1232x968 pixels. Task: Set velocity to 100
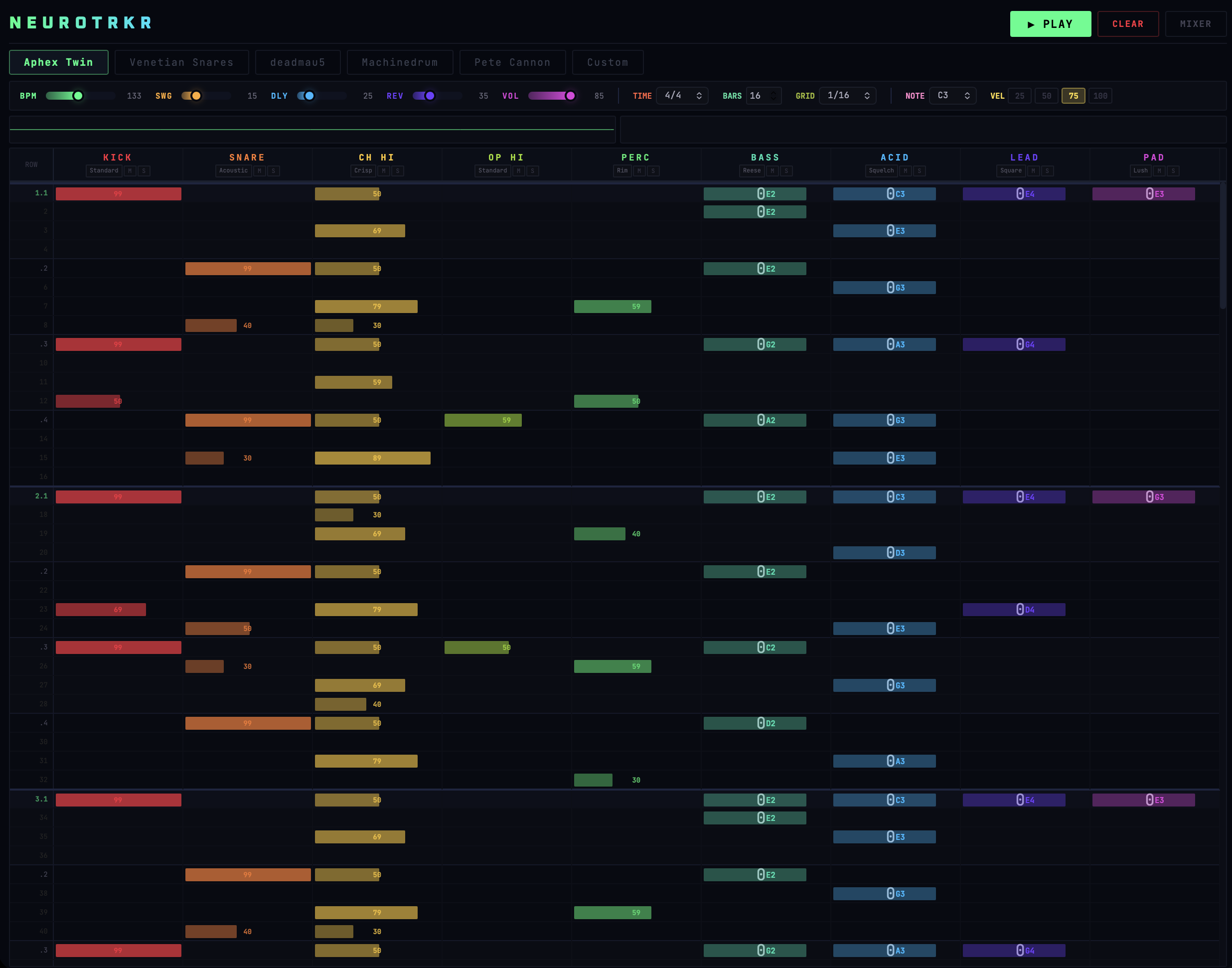1100,96
